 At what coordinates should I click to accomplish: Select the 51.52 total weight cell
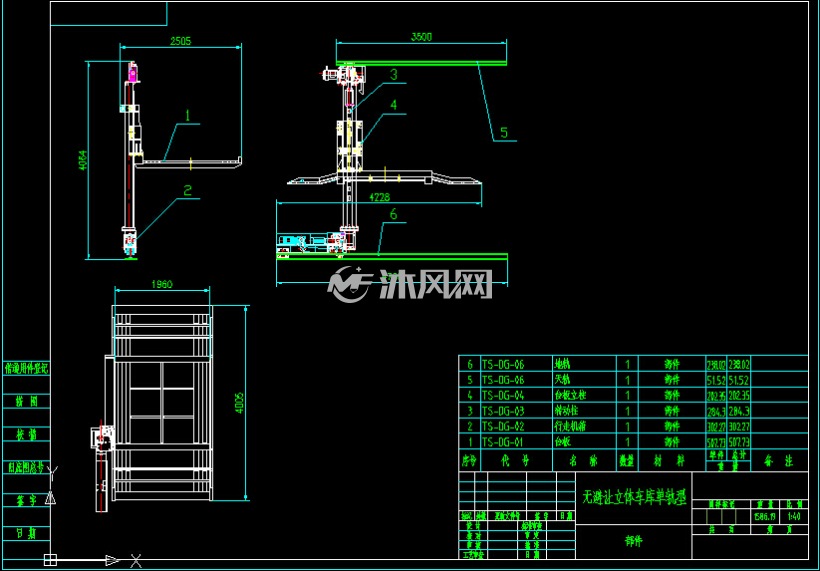coord(739,380)
